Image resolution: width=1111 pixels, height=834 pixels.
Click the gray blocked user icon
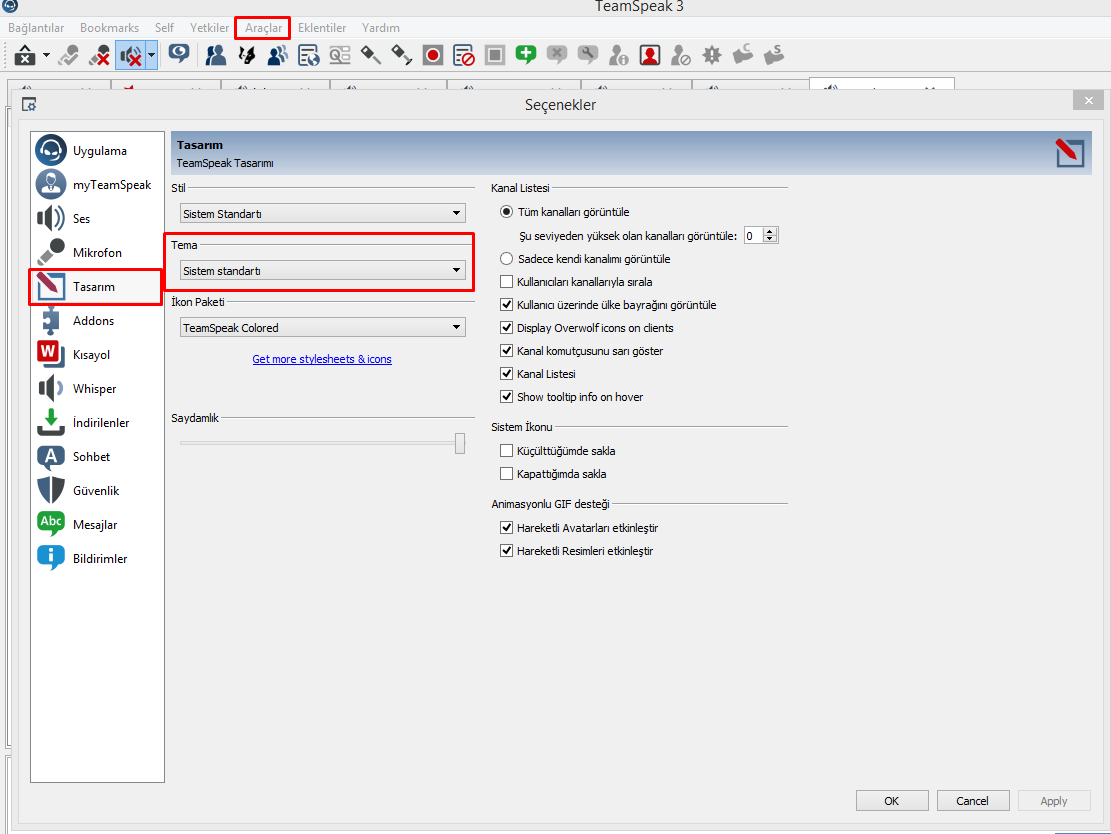coord(681,55)
